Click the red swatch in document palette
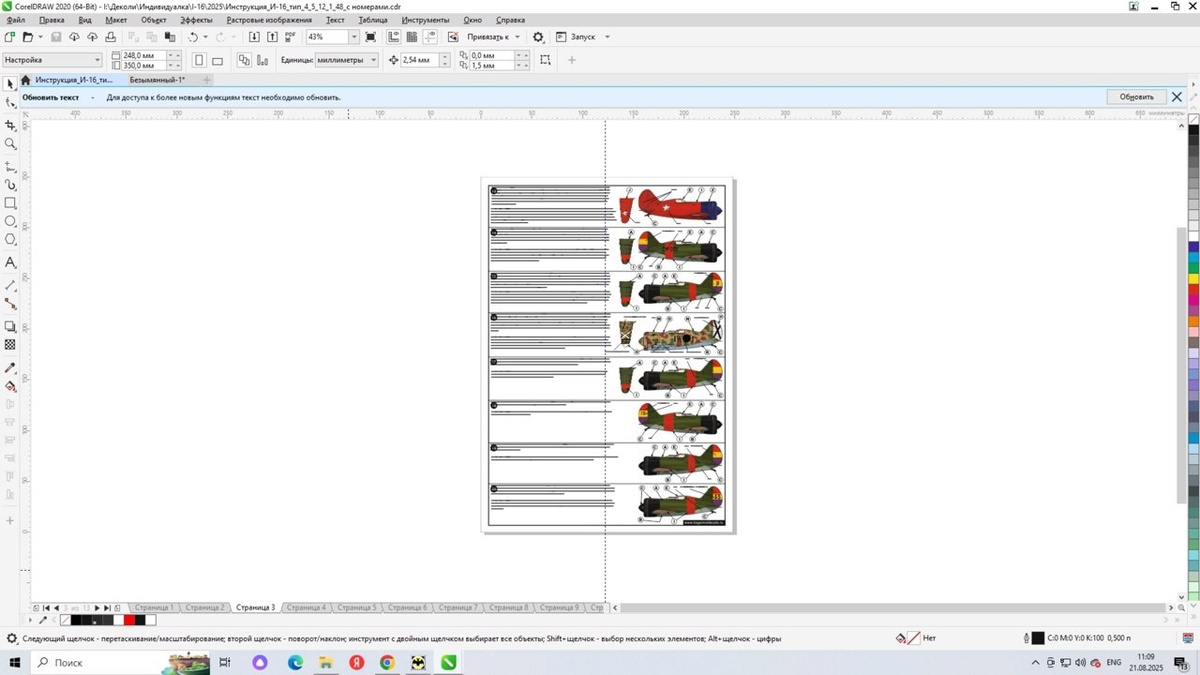The width and height of the screenshot is (1200, 675). (130, 620)
